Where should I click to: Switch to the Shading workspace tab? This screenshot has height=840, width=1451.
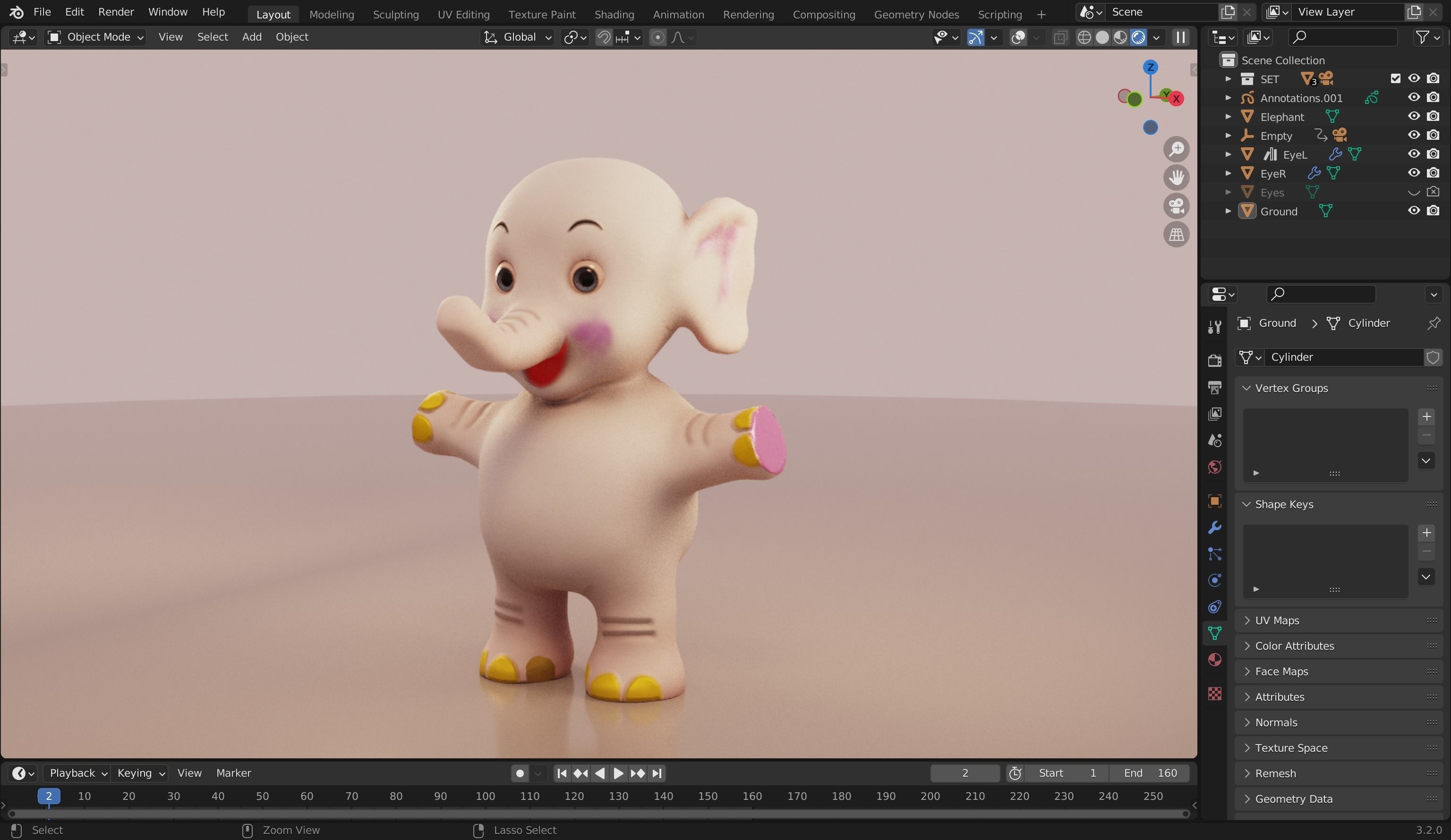point(614,14)
